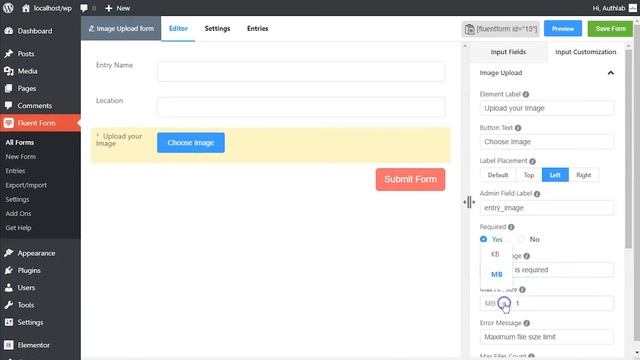
Task: Click the Max File Size info icon
Action: (x=522, y=289)
